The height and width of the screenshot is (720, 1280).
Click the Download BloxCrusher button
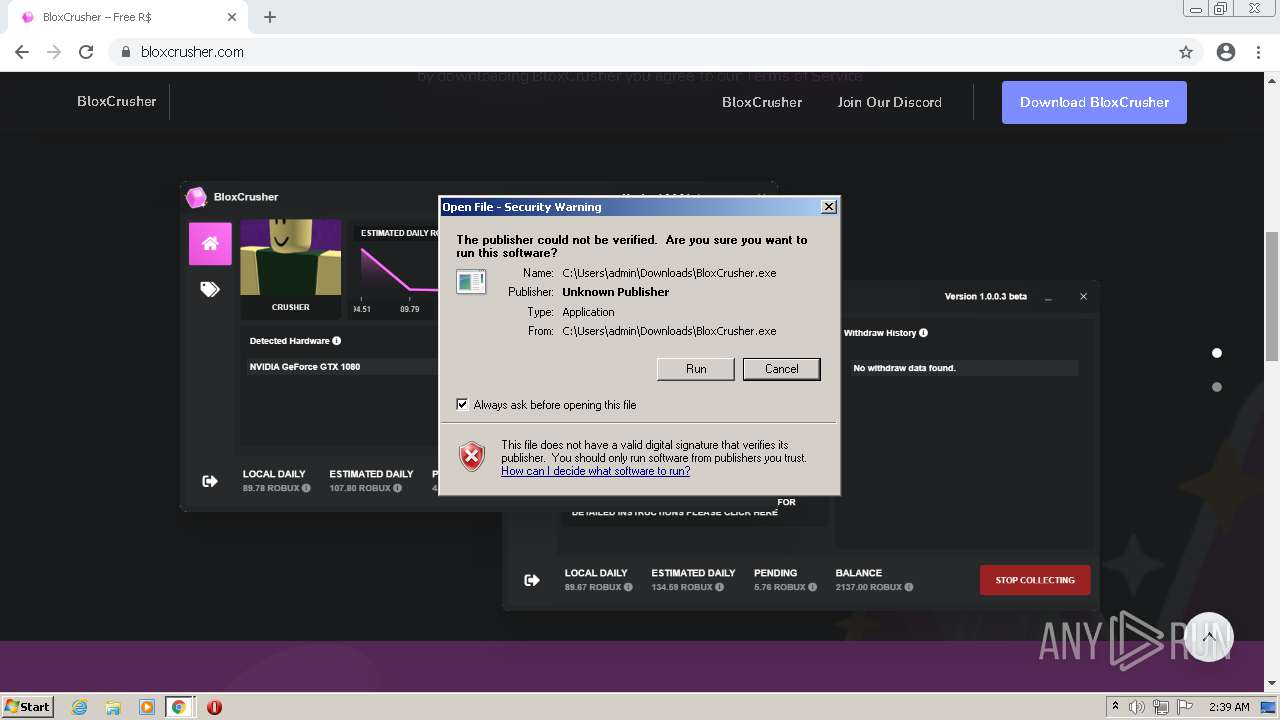pyautogui.click(x=1094, y=102)
